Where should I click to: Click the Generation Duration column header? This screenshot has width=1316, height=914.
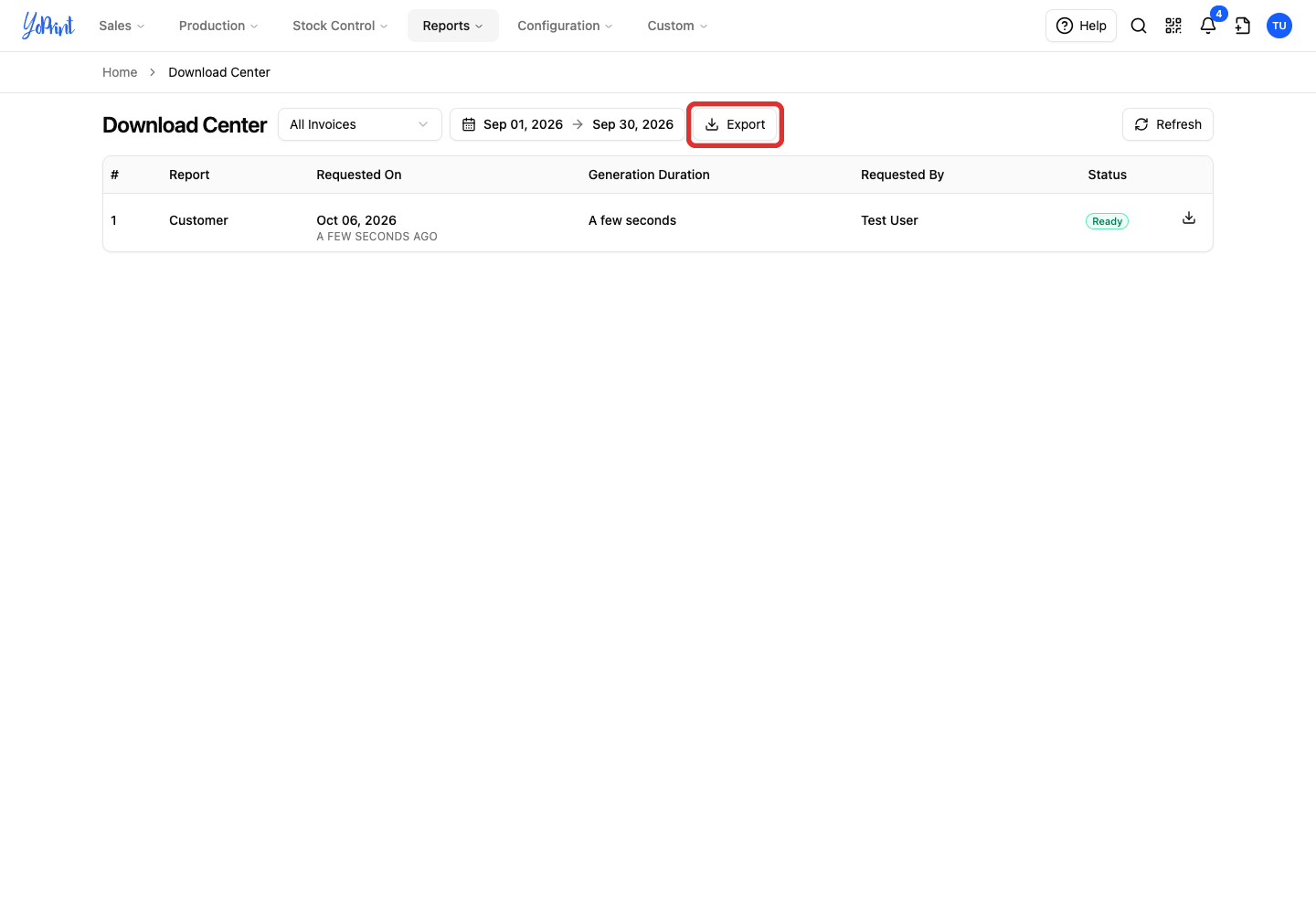click(x=649, y=175)
